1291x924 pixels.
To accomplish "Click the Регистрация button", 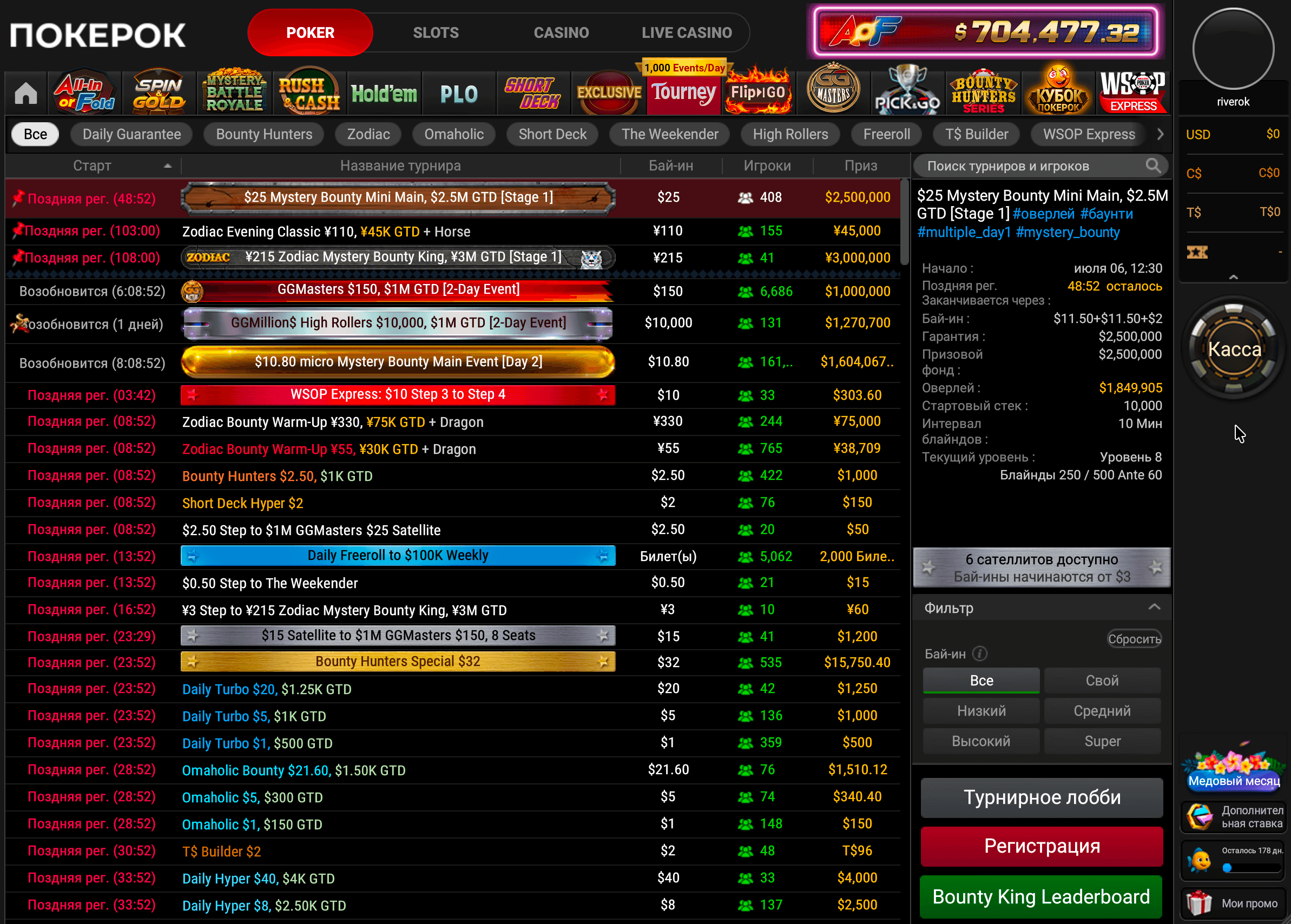I will pos(1042,846).
